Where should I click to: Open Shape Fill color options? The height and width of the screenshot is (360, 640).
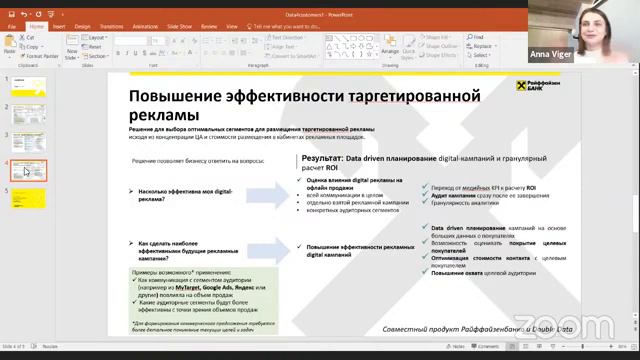(x=434, y=37)
